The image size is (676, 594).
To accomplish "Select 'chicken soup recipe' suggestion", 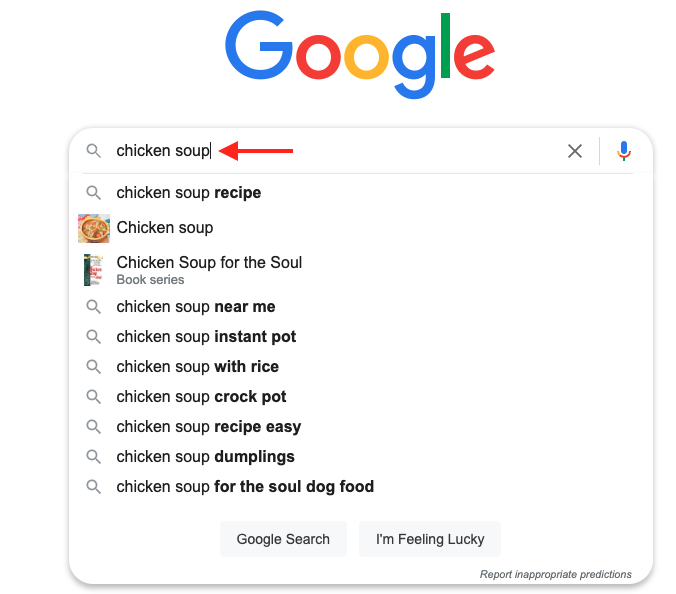I will (189, 193).
